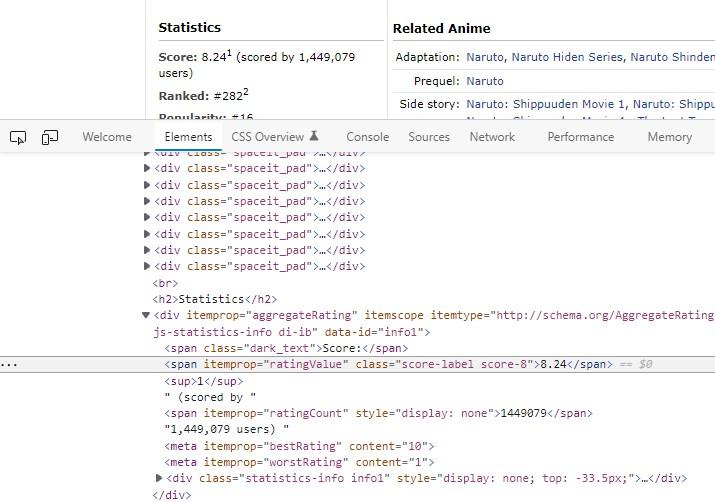Click the Related Anime heading
The height and width of the screenshot is (502, 715).
441,28
